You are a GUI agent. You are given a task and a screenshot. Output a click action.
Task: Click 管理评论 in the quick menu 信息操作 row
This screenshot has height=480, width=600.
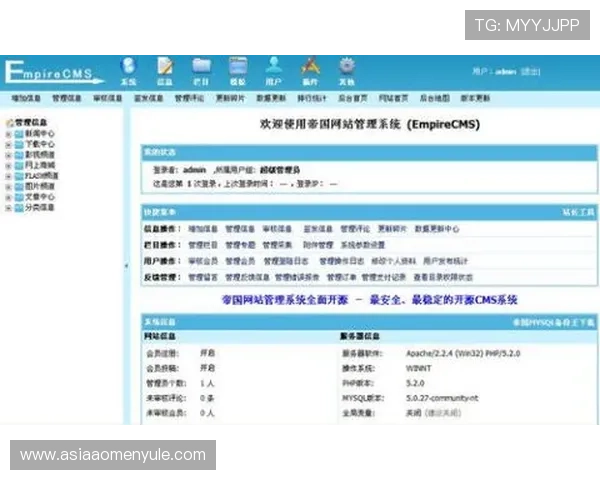pos(355,229)
